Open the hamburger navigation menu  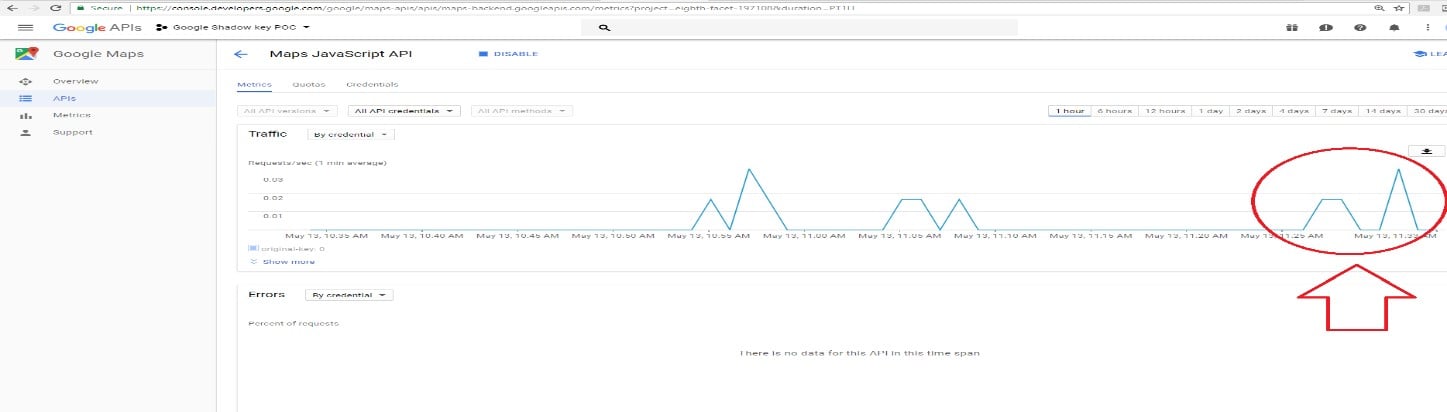25,28
